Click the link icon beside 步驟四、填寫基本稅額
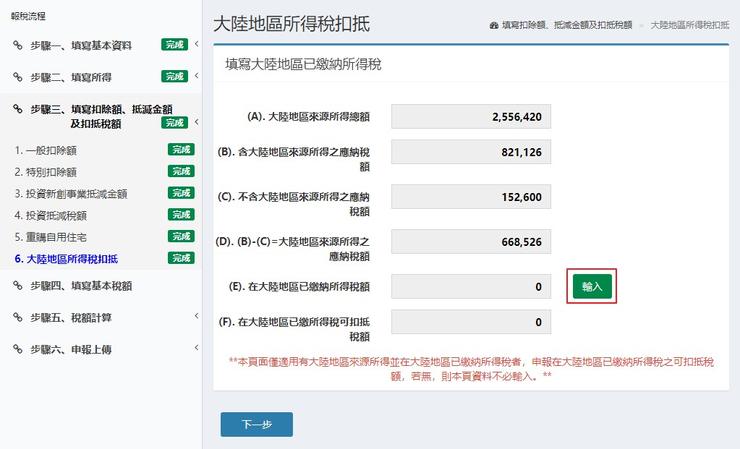 (x=16, y=285)
